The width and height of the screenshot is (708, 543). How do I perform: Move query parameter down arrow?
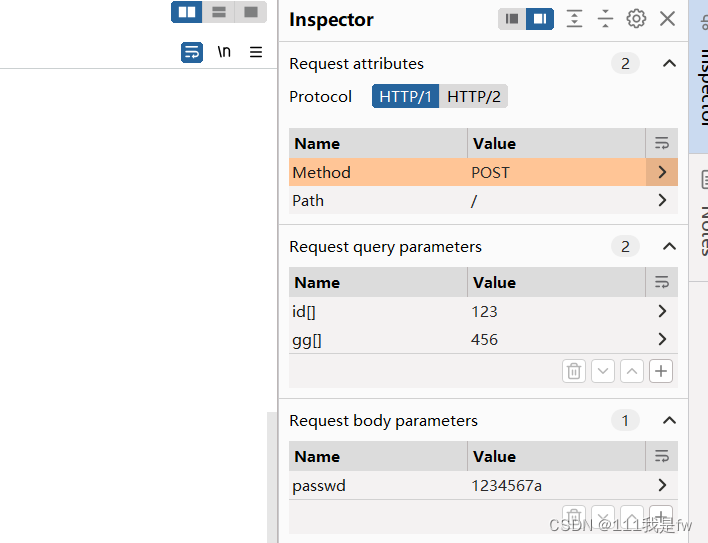coord(603,371)
